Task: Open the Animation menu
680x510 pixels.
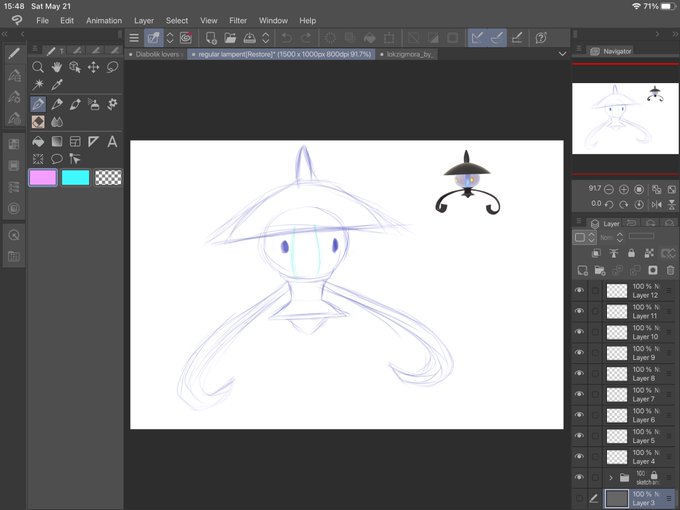Action: click(104, 20)
